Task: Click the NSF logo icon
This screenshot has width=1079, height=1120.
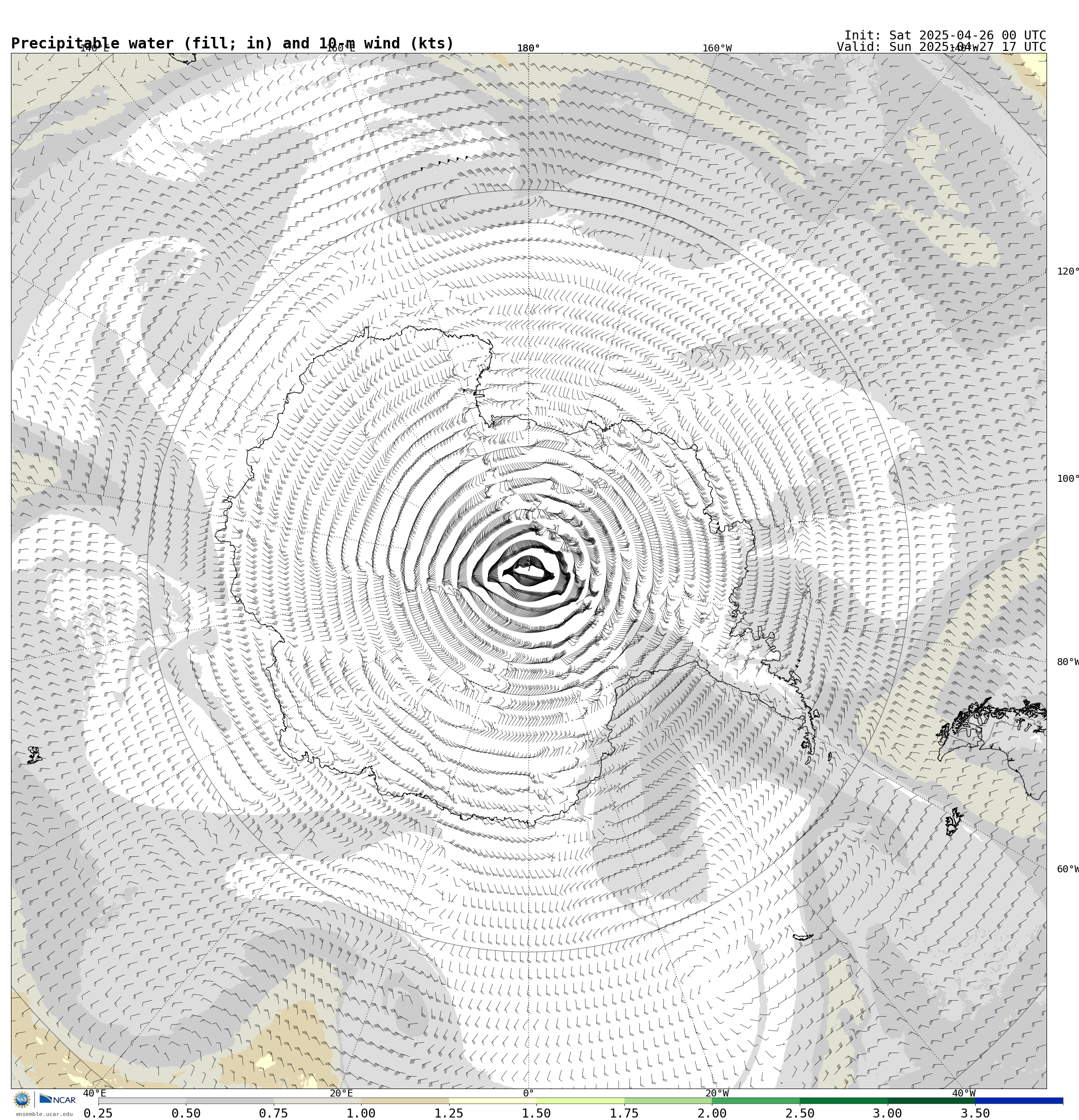Action: (21, 1099)
